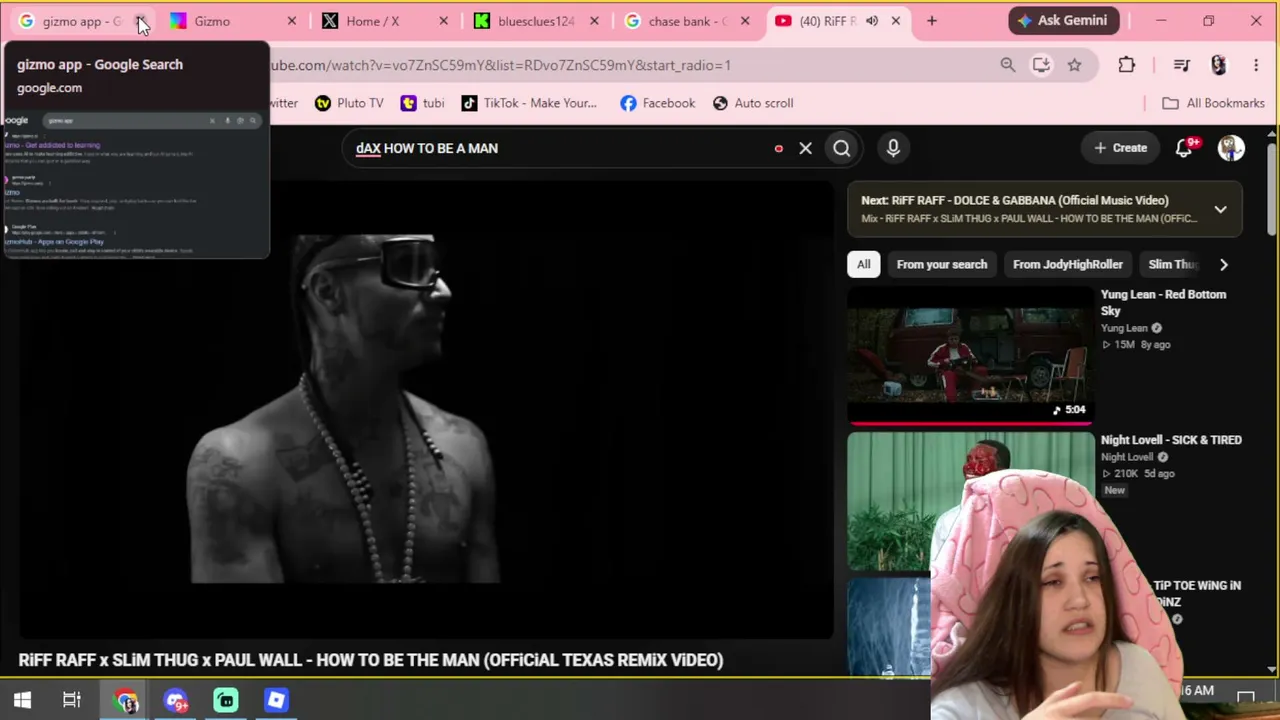Open the green Streamlabs taskbar icon
The image size is (1280, 720).
tap(226, 700)
